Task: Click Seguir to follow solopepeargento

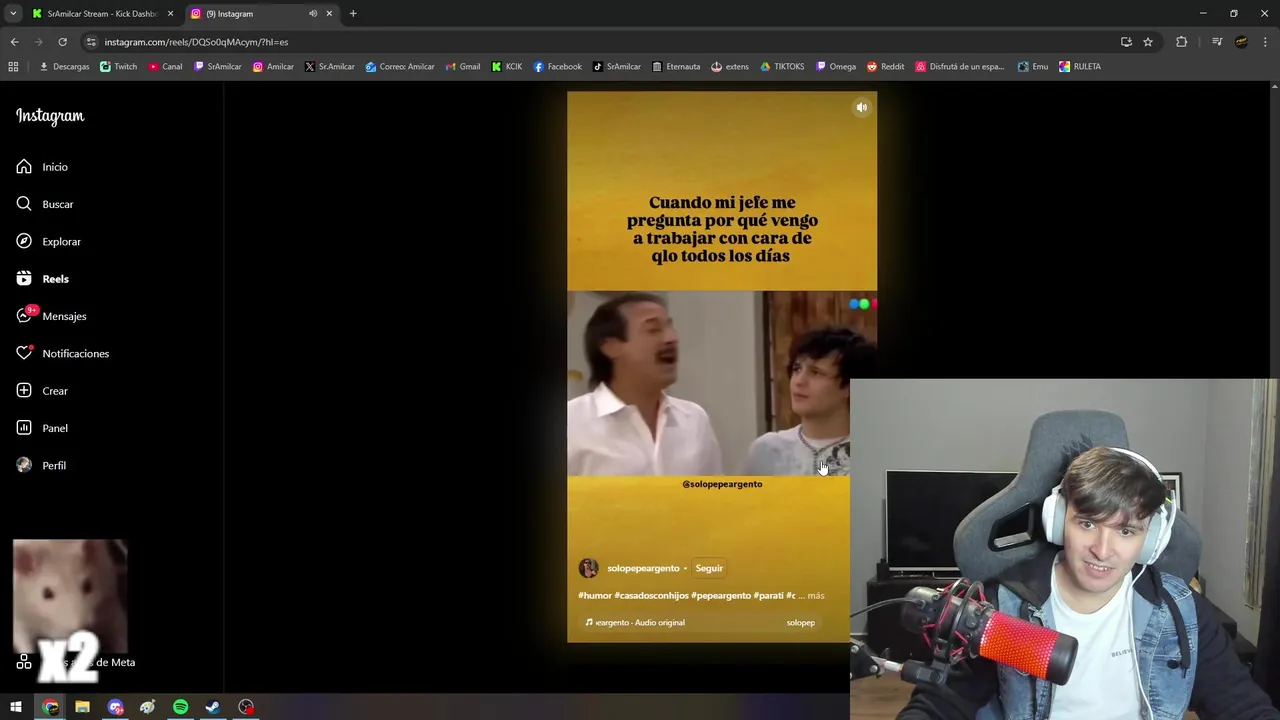Action: tap(709, 568)
